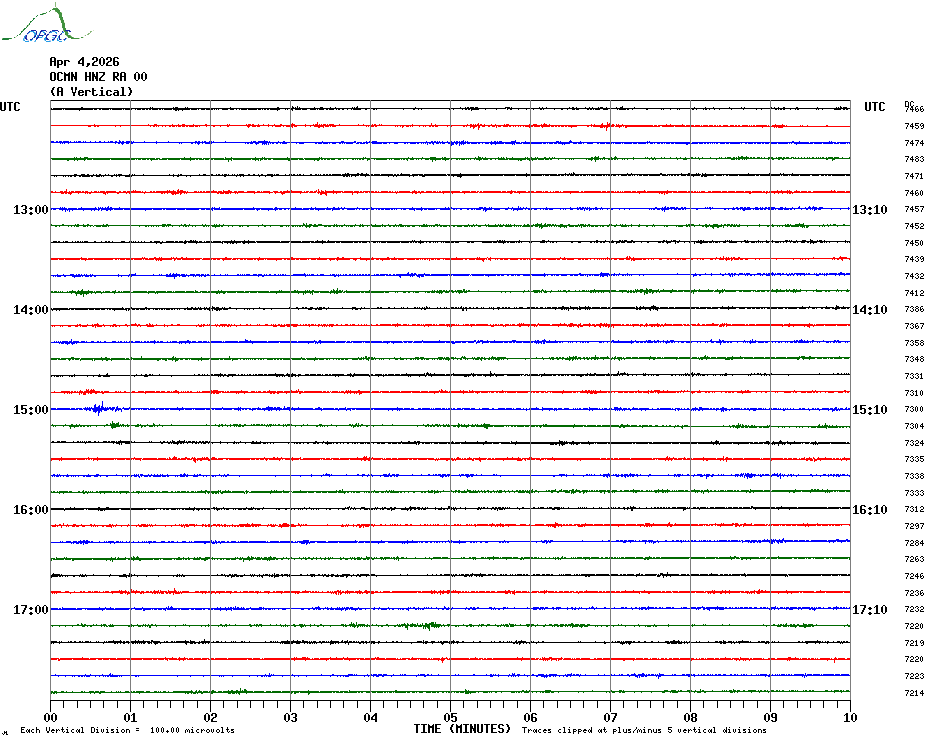
Task: Click the DC value '7214'
Action: 914,693
